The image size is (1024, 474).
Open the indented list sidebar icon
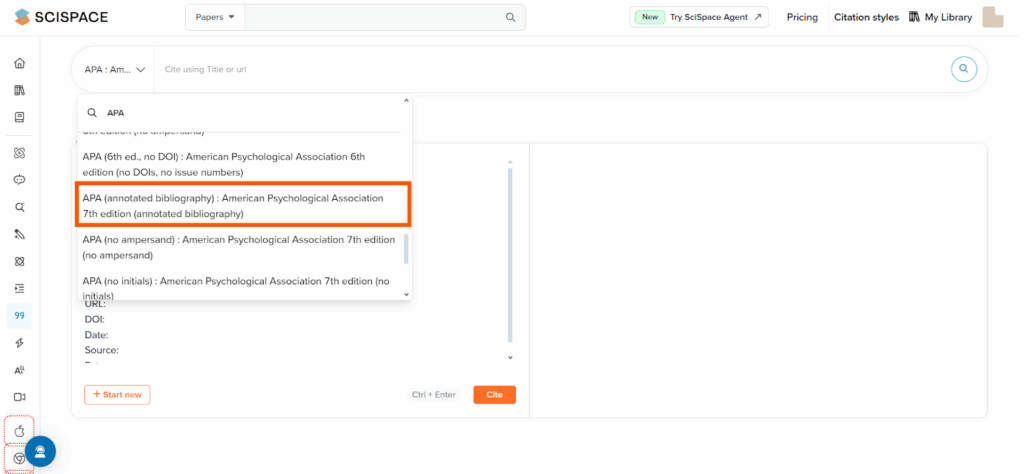click(20, 288)
